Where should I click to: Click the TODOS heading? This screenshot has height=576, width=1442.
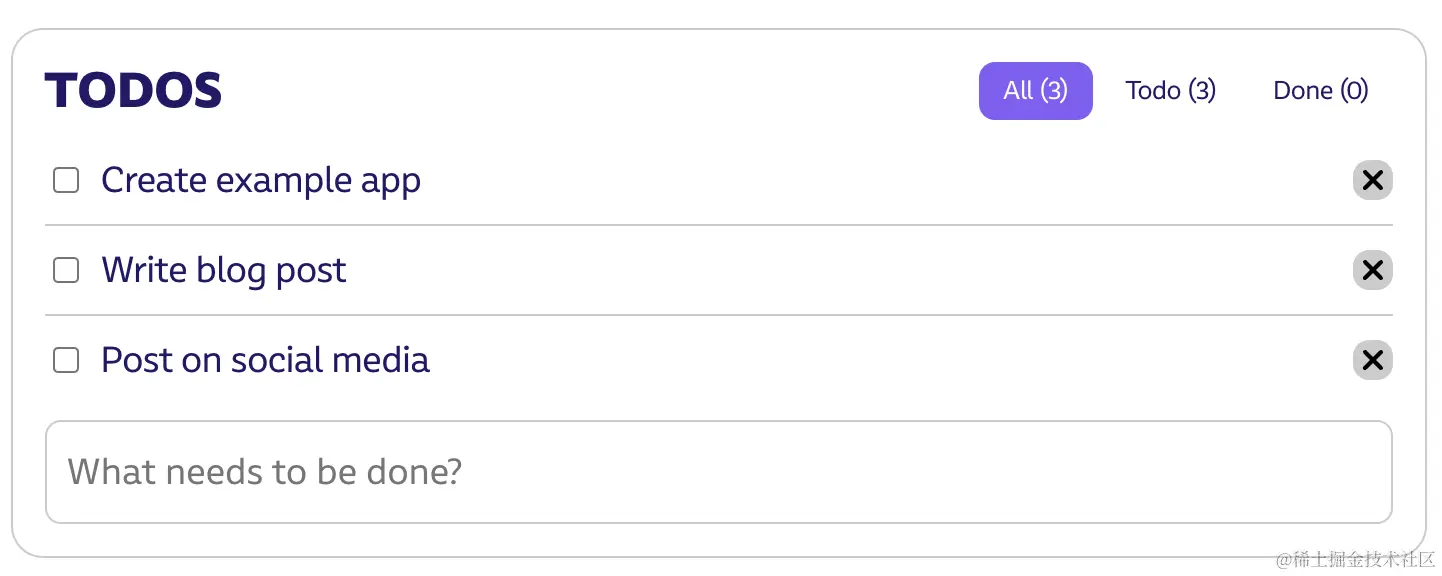click(x=133, y=91)
